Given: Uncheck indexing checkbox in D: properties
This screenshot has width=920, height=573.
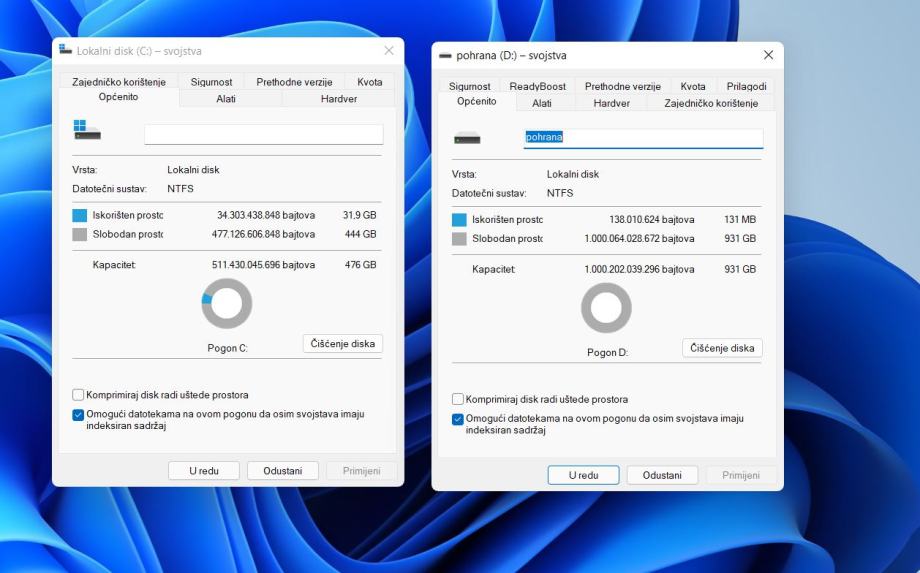Looking at the screenshot, I should pyautogui.click(x=458, y=419).
